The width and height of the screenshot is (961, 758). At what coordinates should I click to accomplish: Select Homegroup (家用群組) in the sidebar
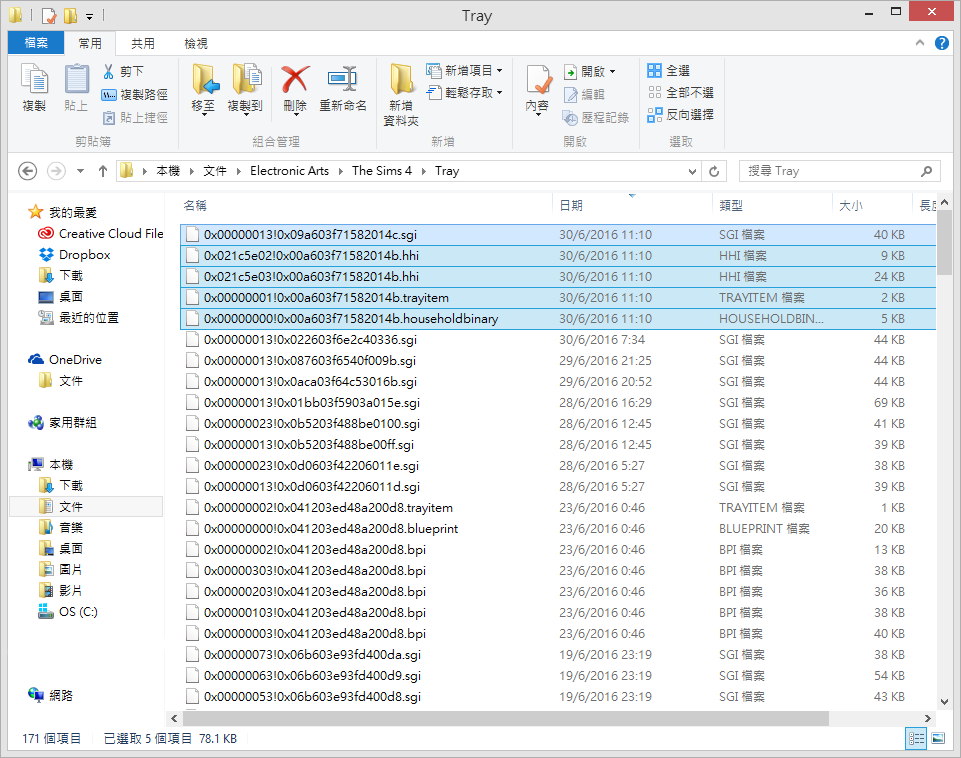[x=63, y=423]
